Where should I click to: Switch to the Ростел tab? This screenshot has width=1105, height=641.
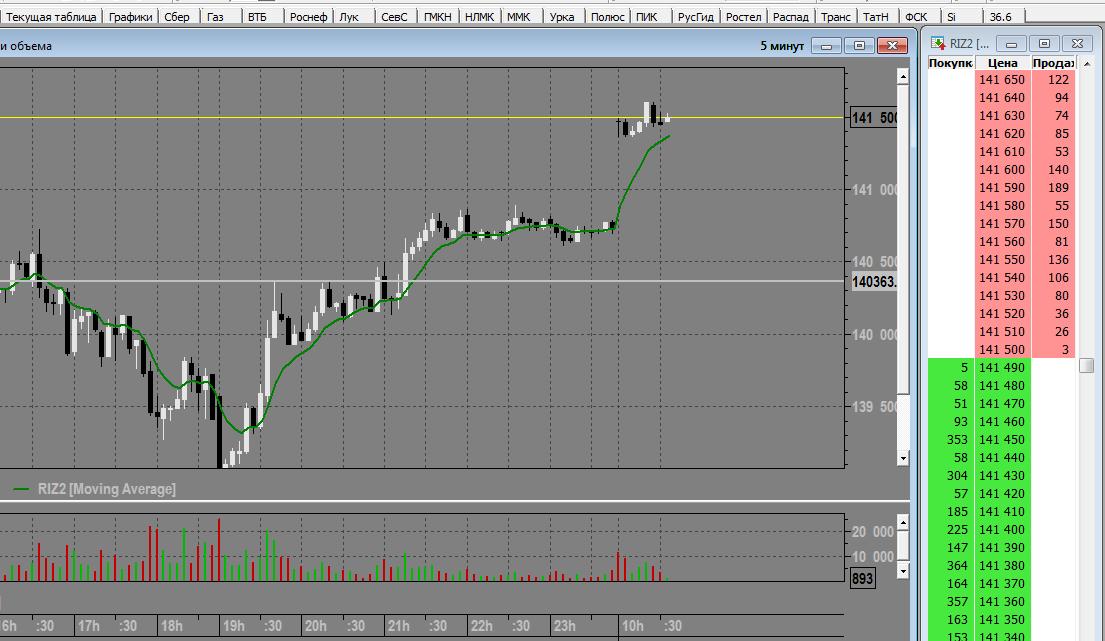tap(743, 16)
